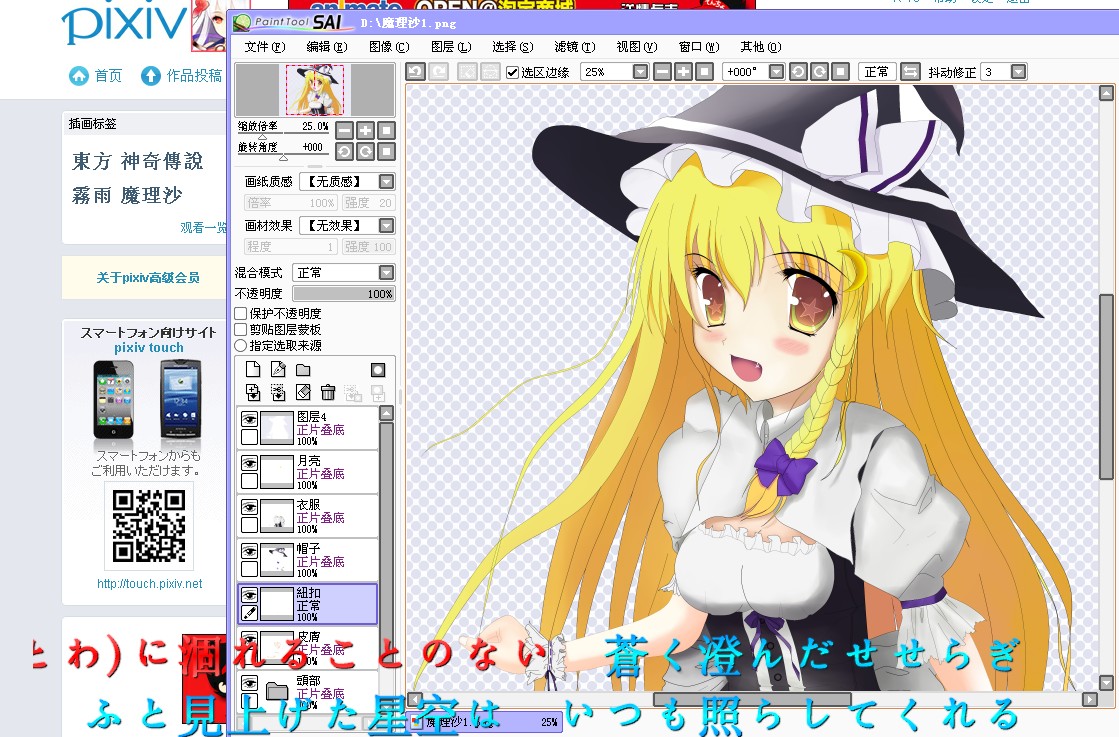Click the Redo button in SAI toolbar
1119x737 pixels.
click(x=438, y=71)
